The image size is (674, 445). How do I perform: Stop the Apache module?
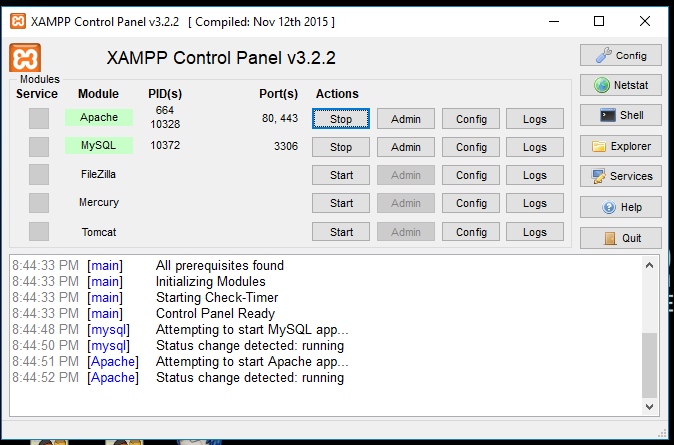(x=341, y=119)
